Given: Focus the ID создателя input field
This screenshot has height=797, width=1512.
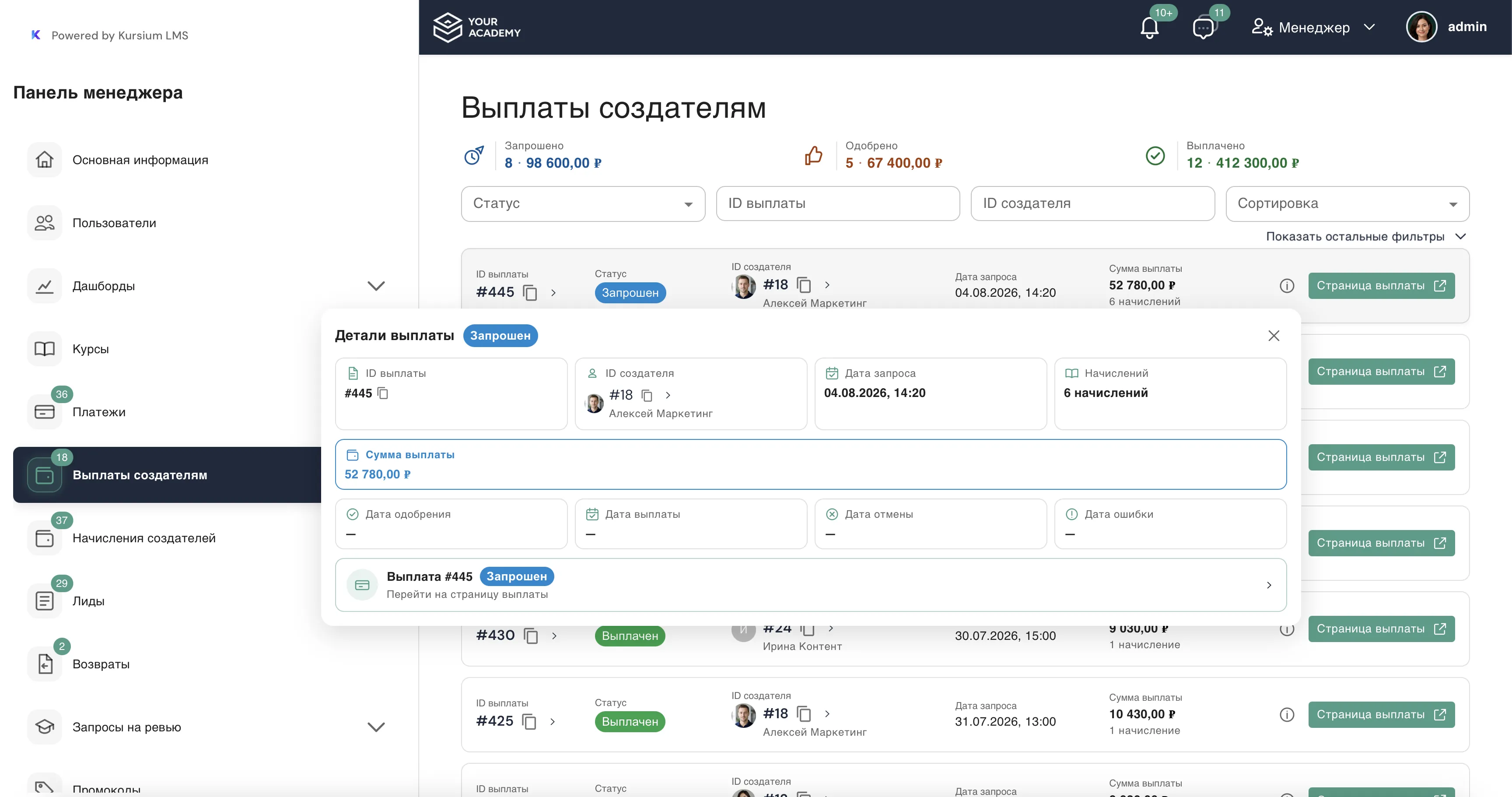Looking at the screenshot, I should pos(1092,204).
